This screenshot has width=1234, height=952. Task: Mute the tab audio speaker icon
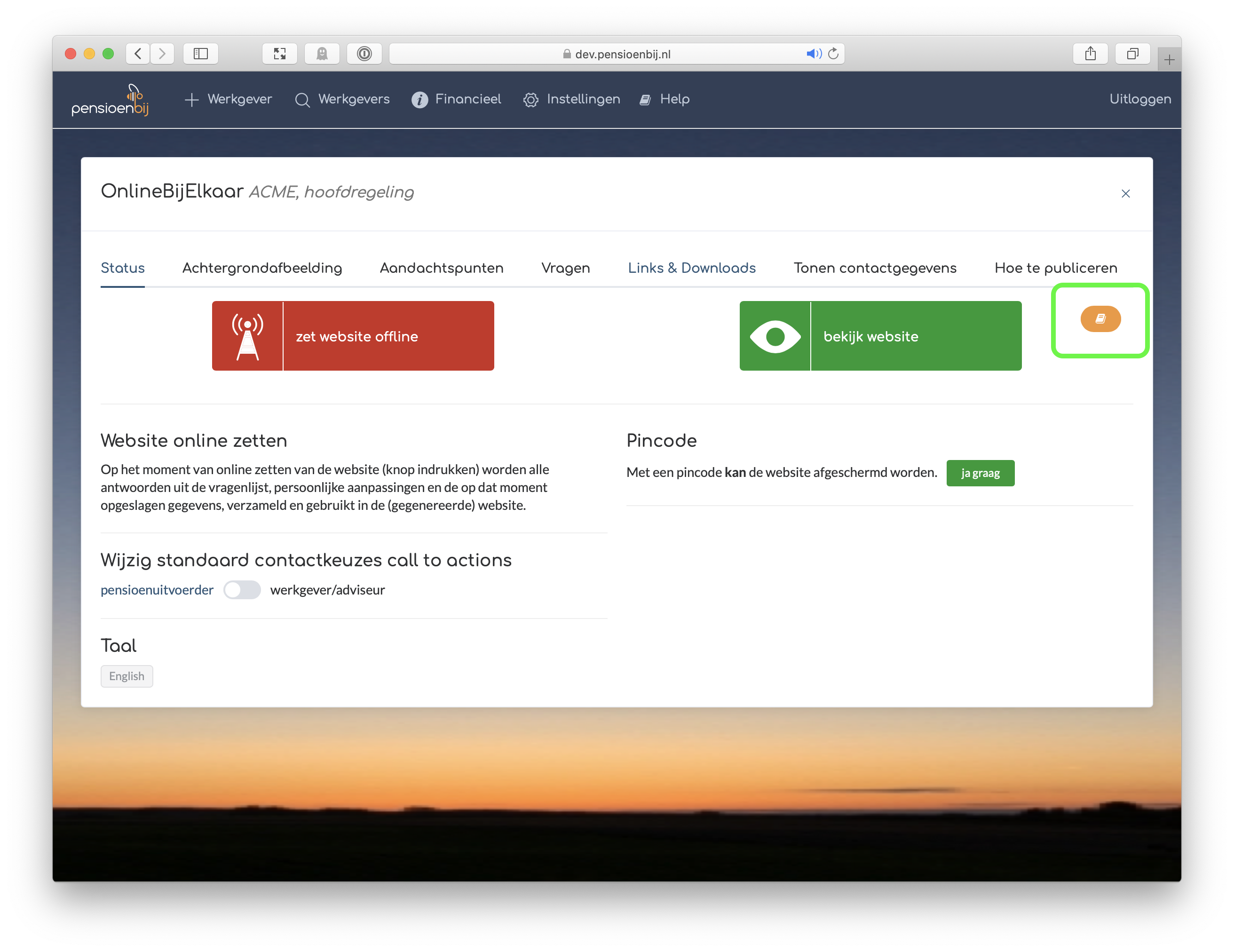coord(814,54)
